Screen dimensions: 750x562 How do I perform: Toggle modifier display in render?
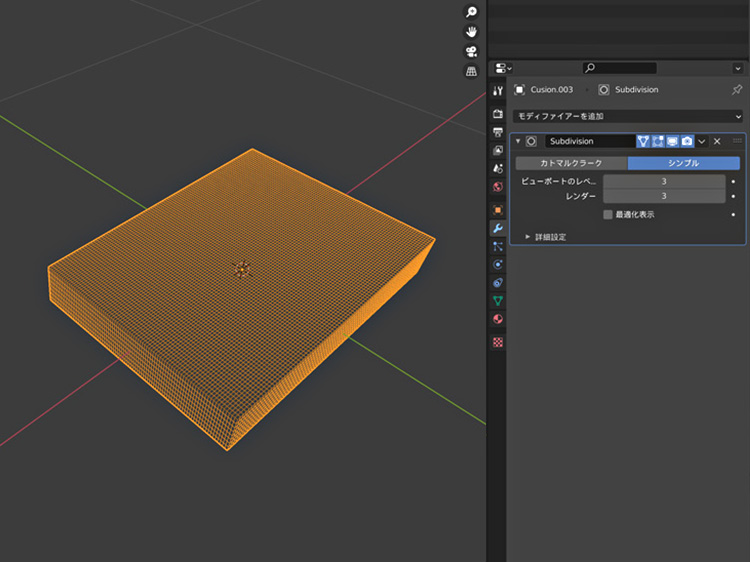pos(687,142)
